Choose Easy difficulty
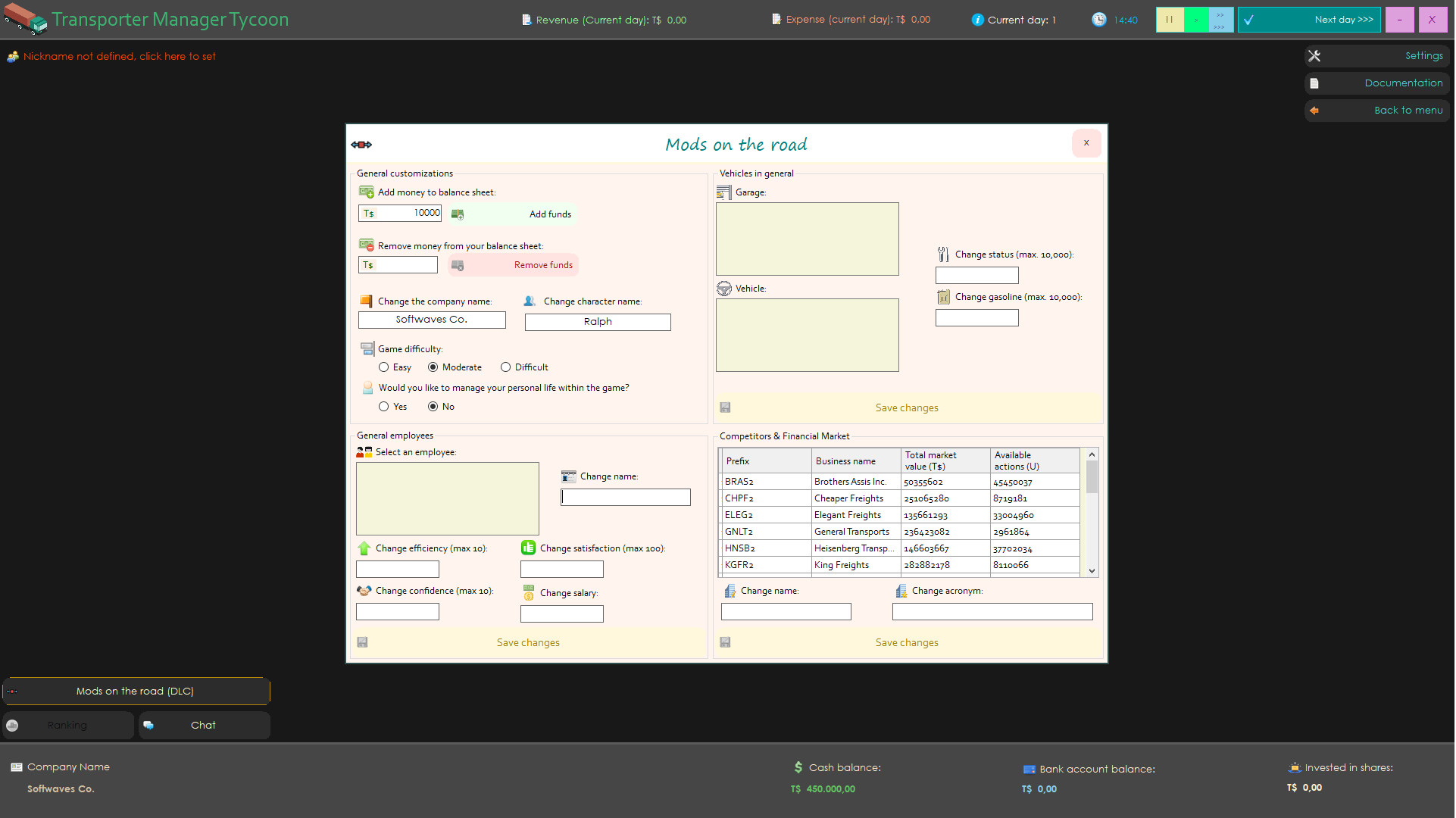This screenshot has height=818, width=1456. click(x=384, y=367)
